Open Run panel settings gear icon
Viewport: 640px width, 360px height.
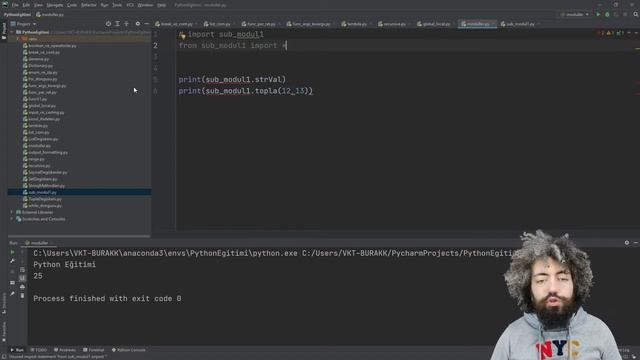[627, 242]
